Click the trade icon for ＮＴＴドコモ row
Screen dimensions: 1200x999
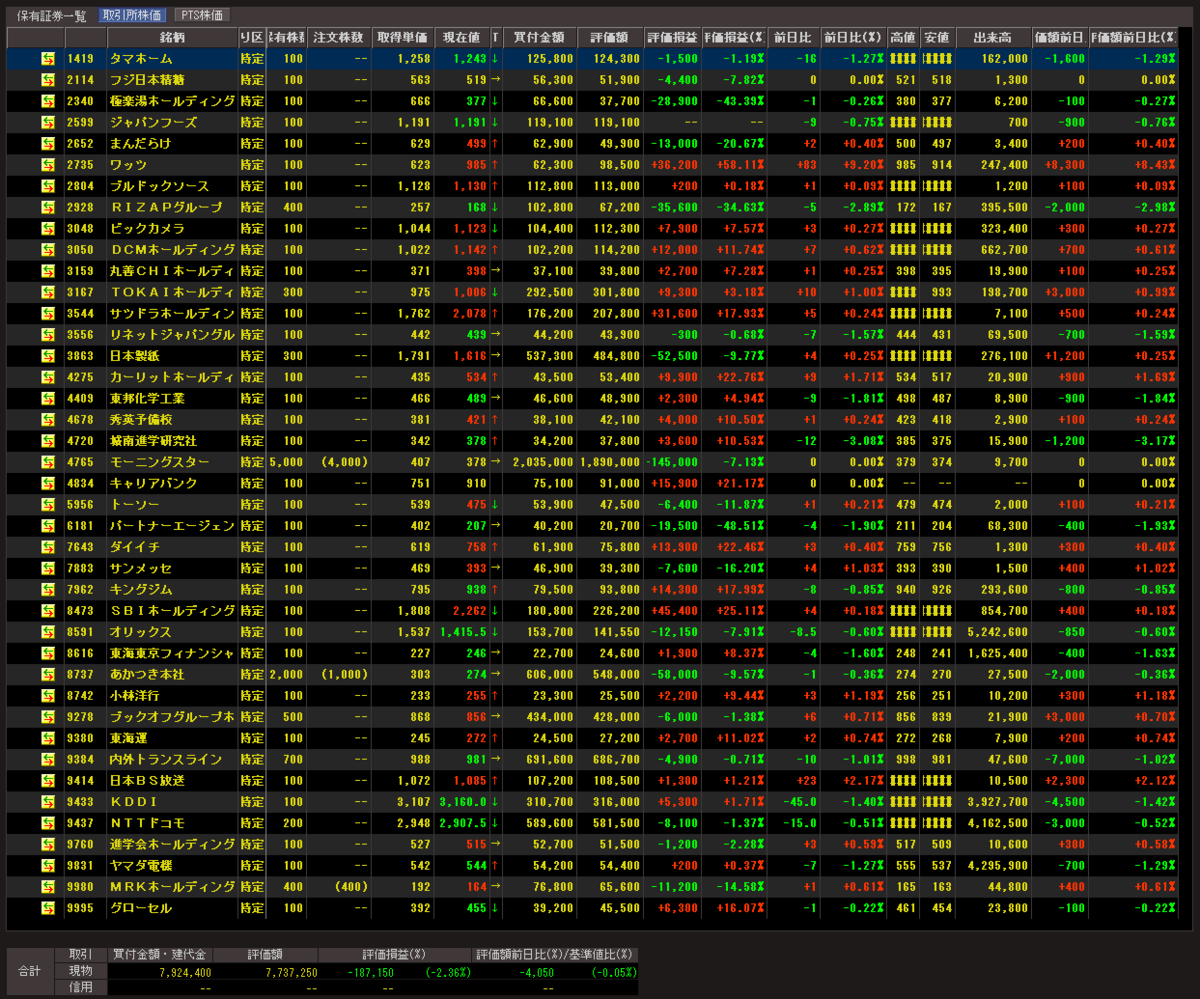pos(48,824)
